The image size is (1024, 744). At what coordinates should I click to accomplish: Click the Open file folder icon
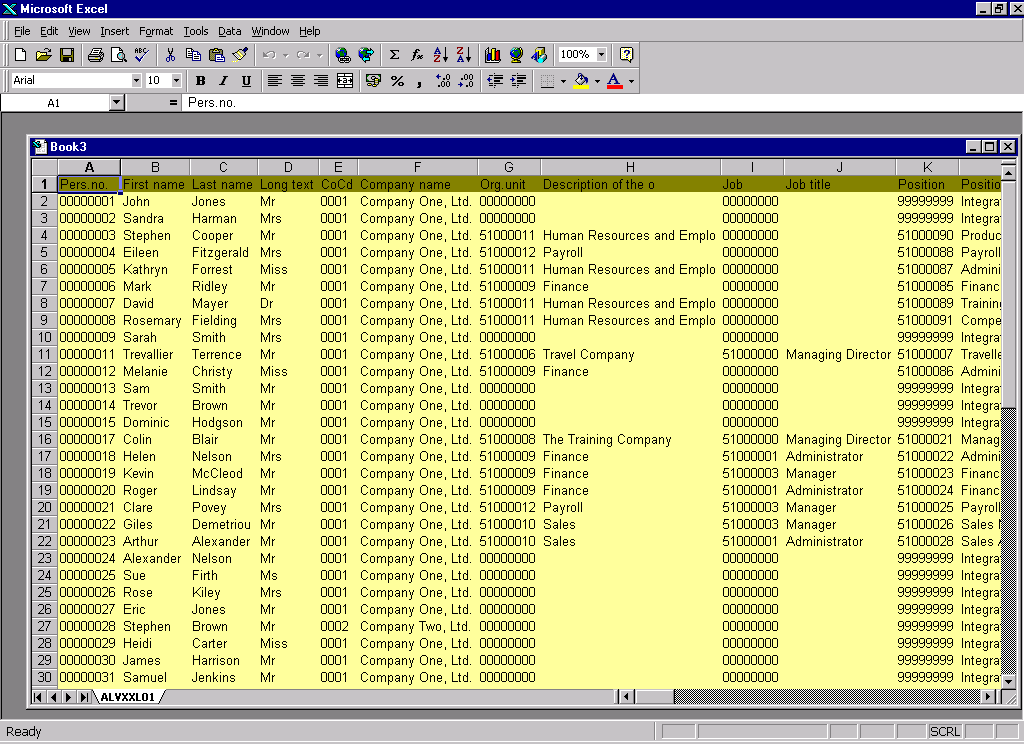tap(43, 55)
